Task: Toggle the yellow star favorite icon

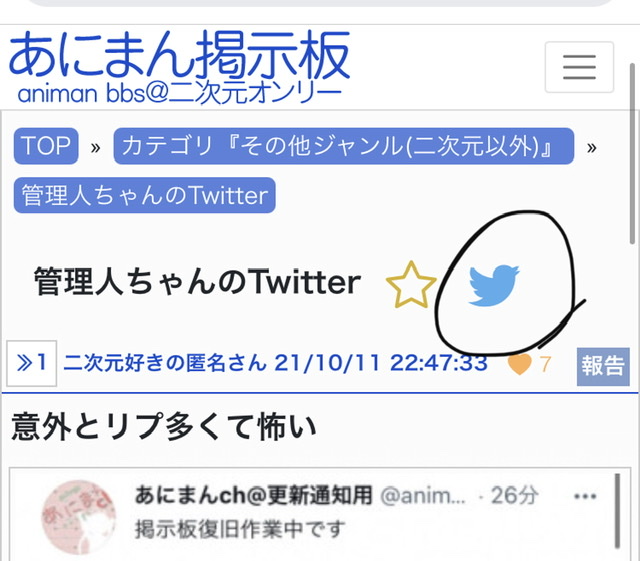Action: click(x=411, y=285)
